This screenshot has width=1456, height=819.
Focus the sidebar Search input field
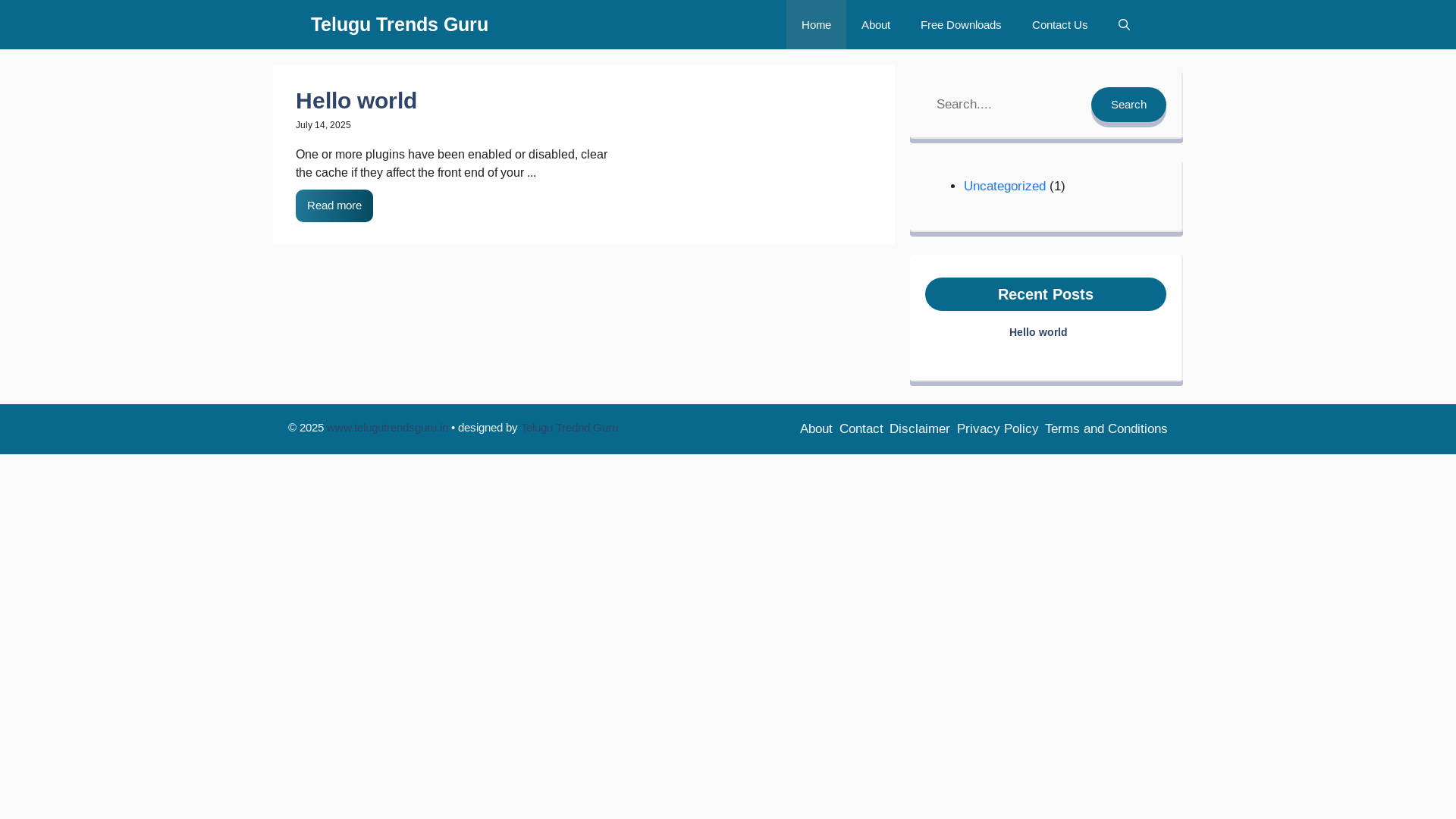click(x=1007, y=105)
